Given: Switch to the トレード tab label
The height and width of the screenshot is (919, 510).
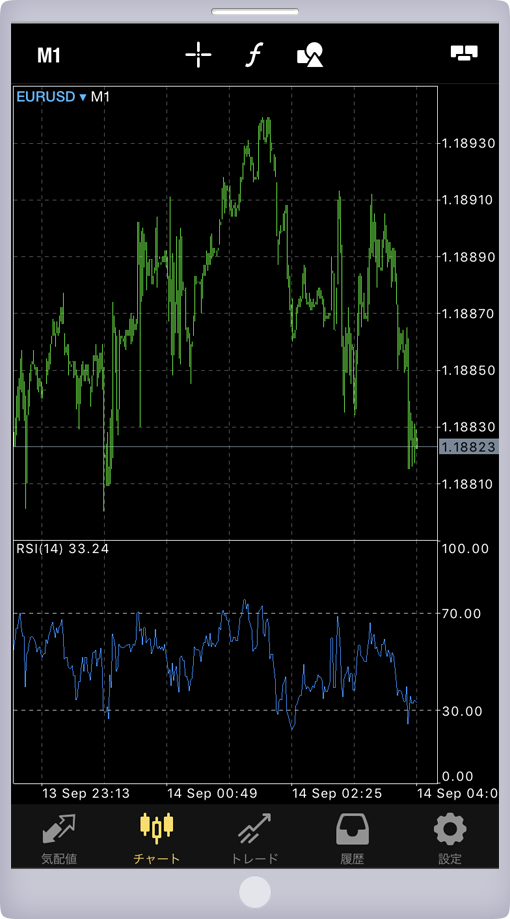Looking at the screenshot, I should [254, 859].
